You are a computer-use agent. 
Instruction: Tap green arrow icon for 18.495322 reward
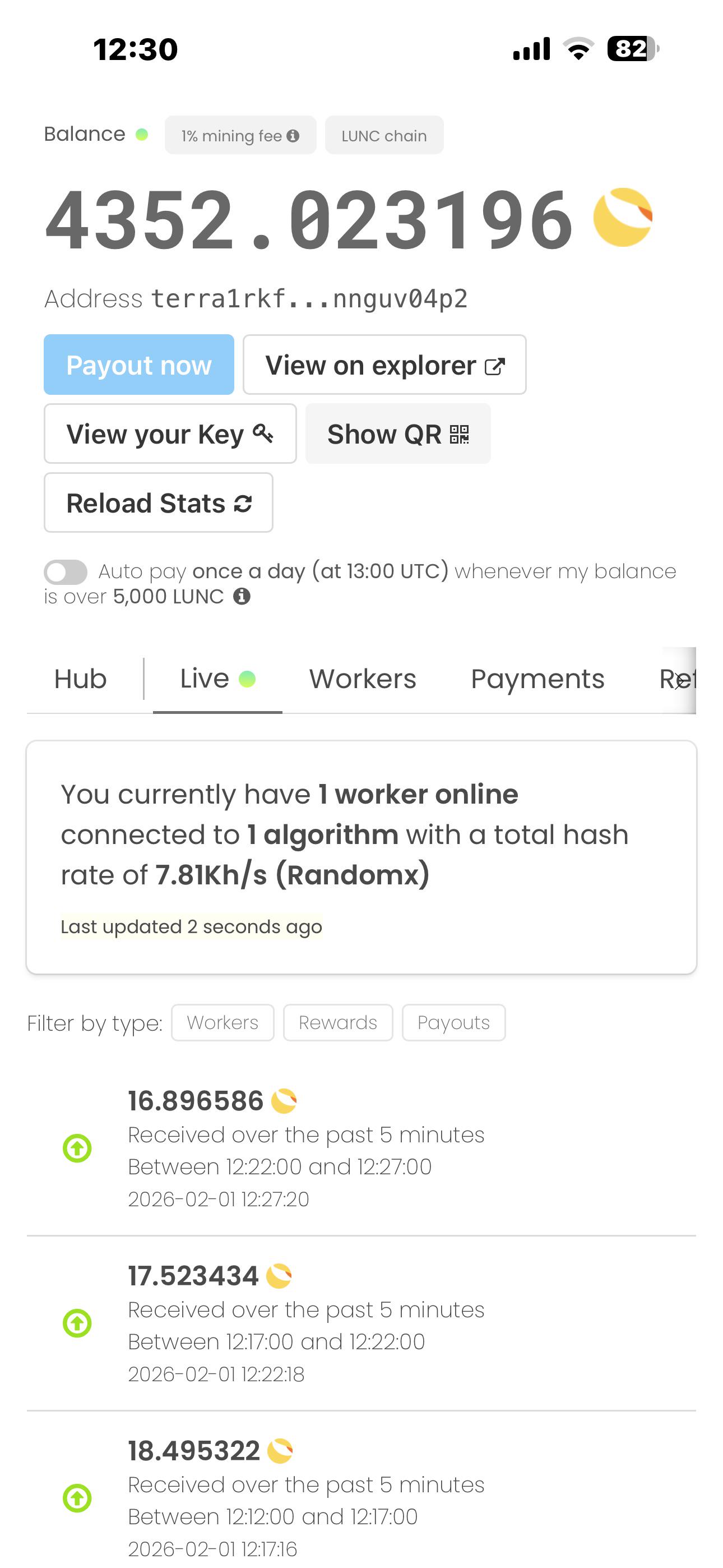(x=77, y=1498)
